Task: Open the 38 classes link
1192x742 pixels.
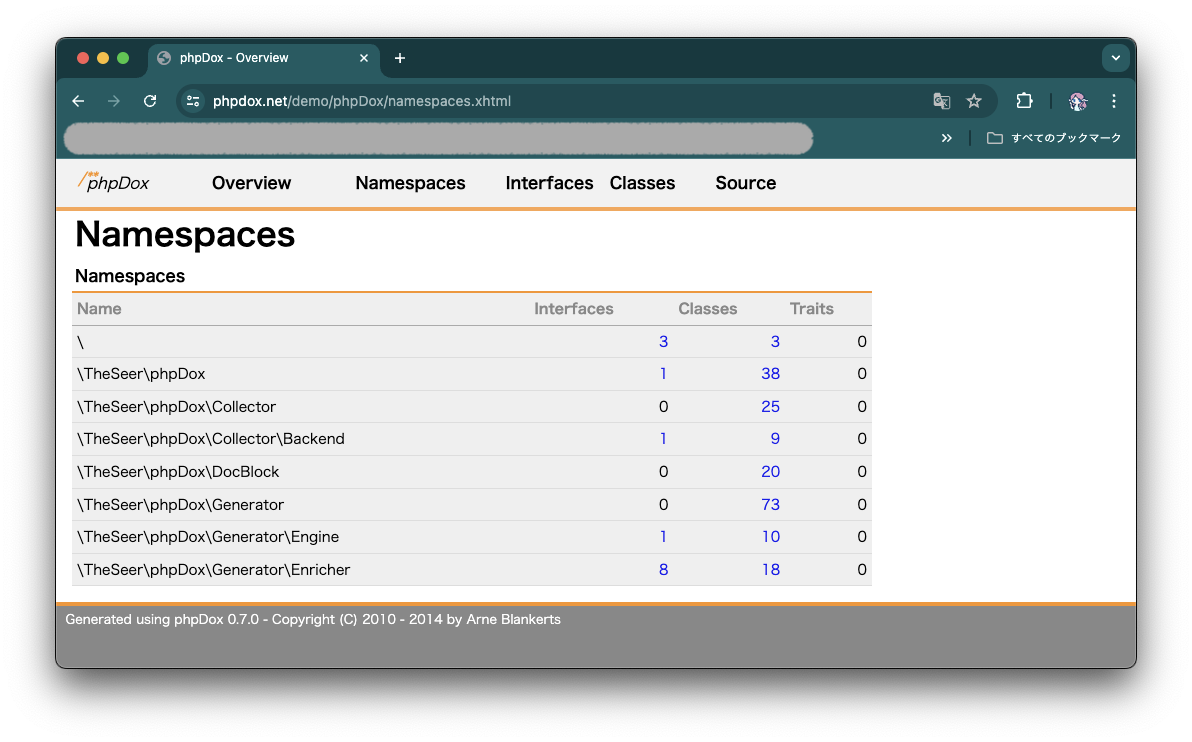Action: tap(771, 374)
